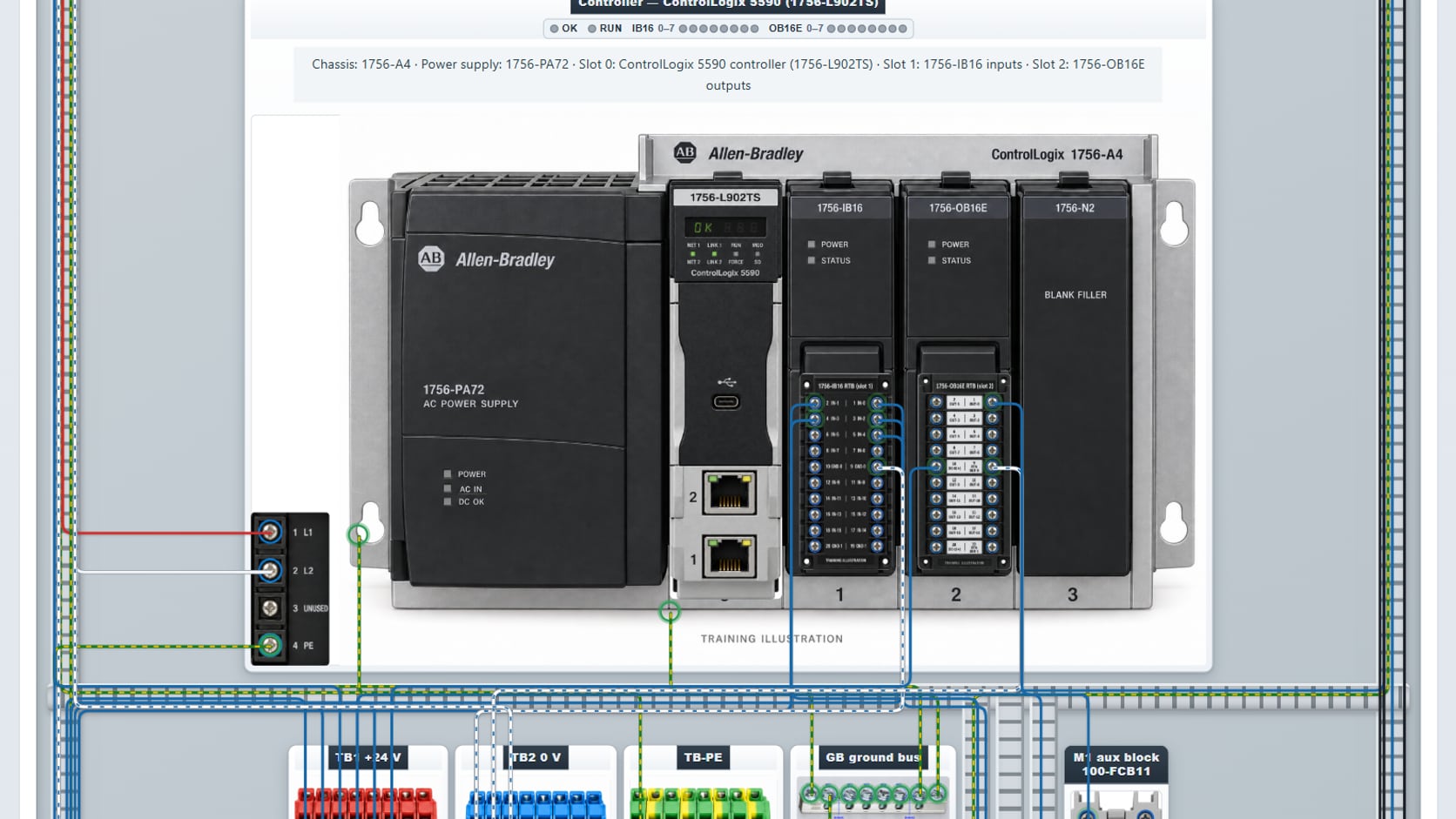
Task: Click IB16 terminal 2 IN-1 screw
Action: pos(815,403)
